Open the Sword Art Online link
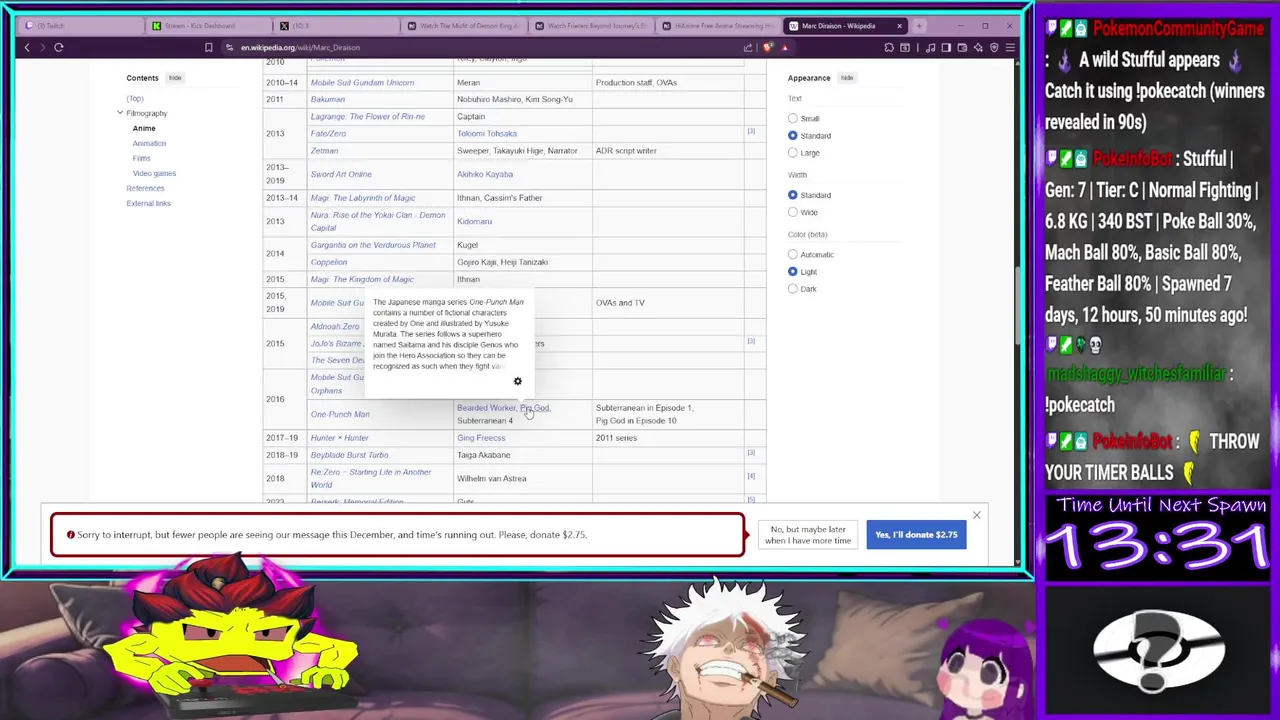 coord(341,174)
